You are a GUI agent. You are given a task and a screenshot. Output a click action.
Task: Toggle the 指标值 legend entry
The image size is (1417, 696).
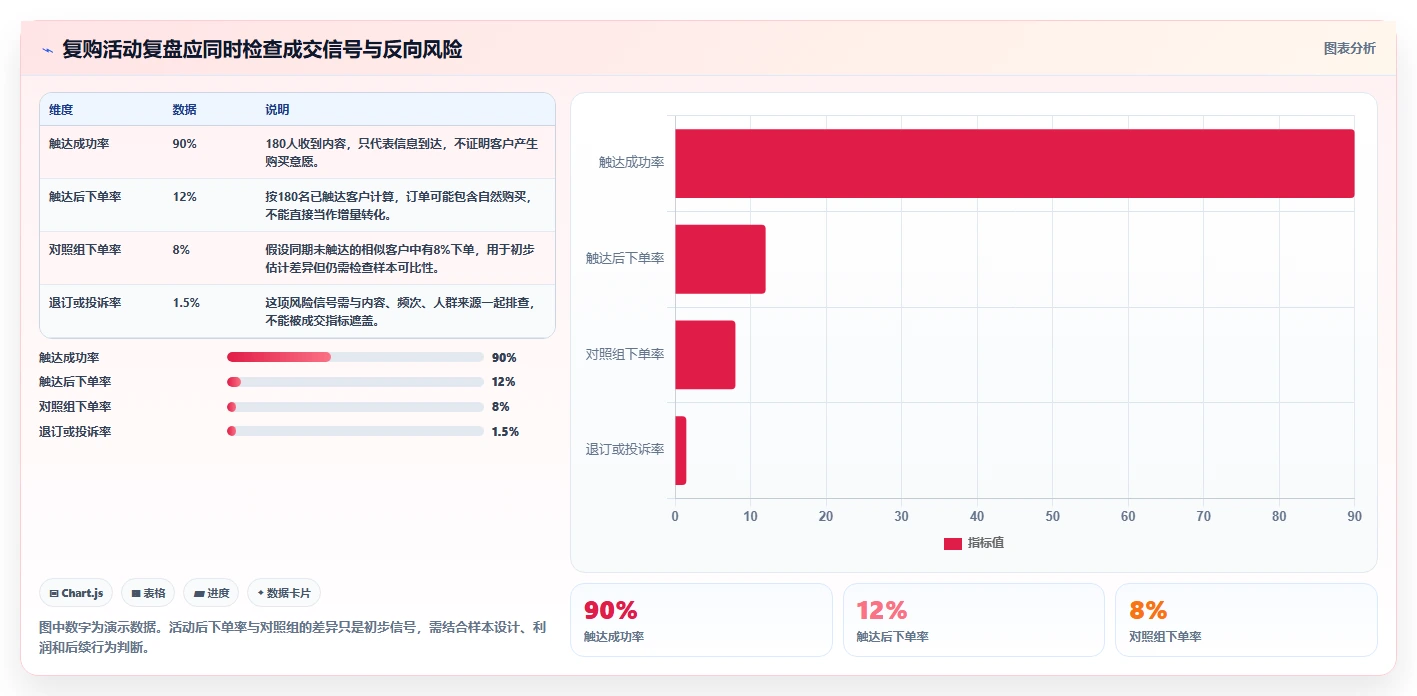click(974, 543)
